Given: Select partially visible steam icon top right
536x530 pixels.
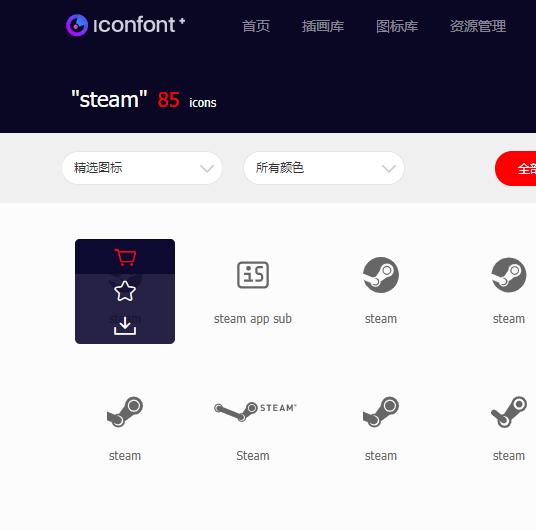Looking at the screenshot, I should (x=509, y=275).
